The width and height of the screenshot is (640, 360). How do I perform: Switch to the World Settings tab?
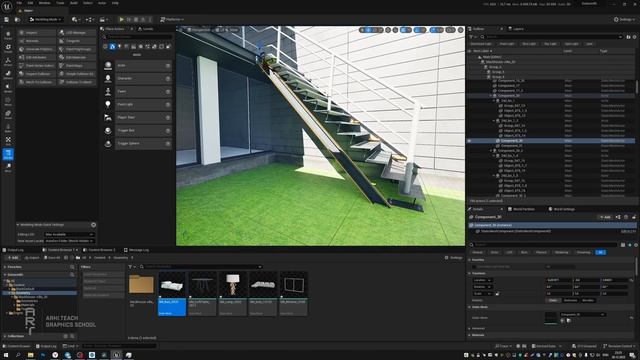click(x=562, y=209)
